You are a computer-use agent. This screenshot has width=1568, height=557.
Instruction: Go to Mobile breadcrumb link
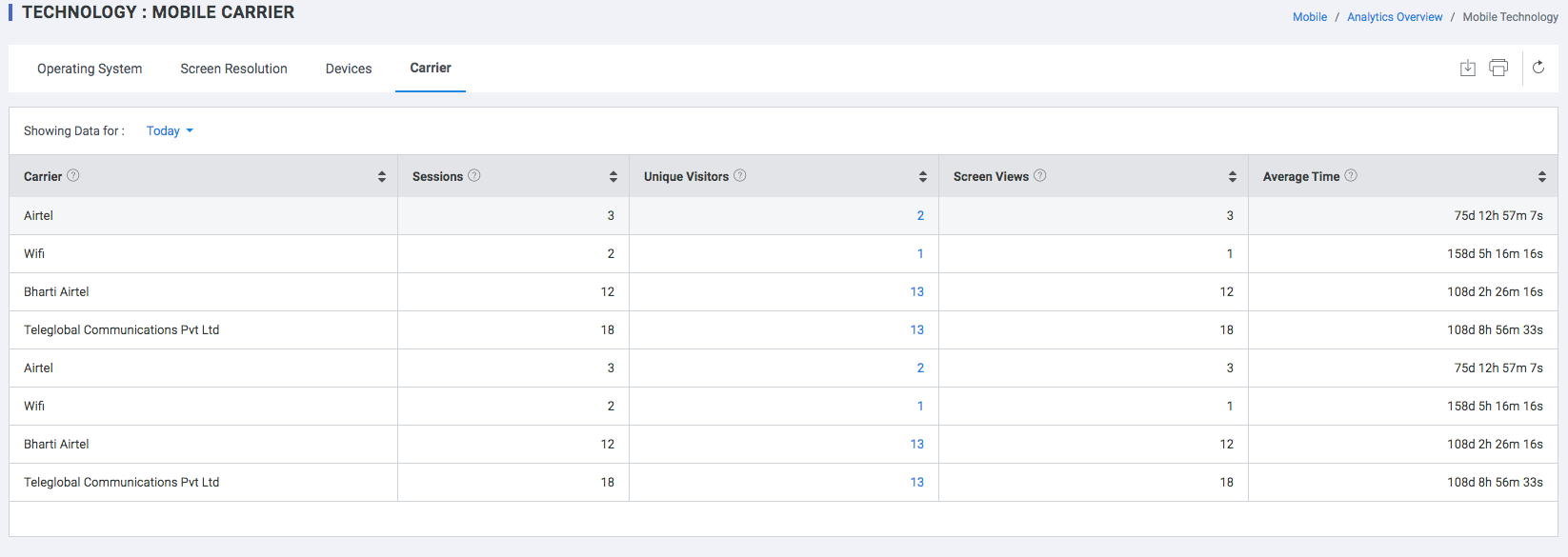pos(1310,17)
